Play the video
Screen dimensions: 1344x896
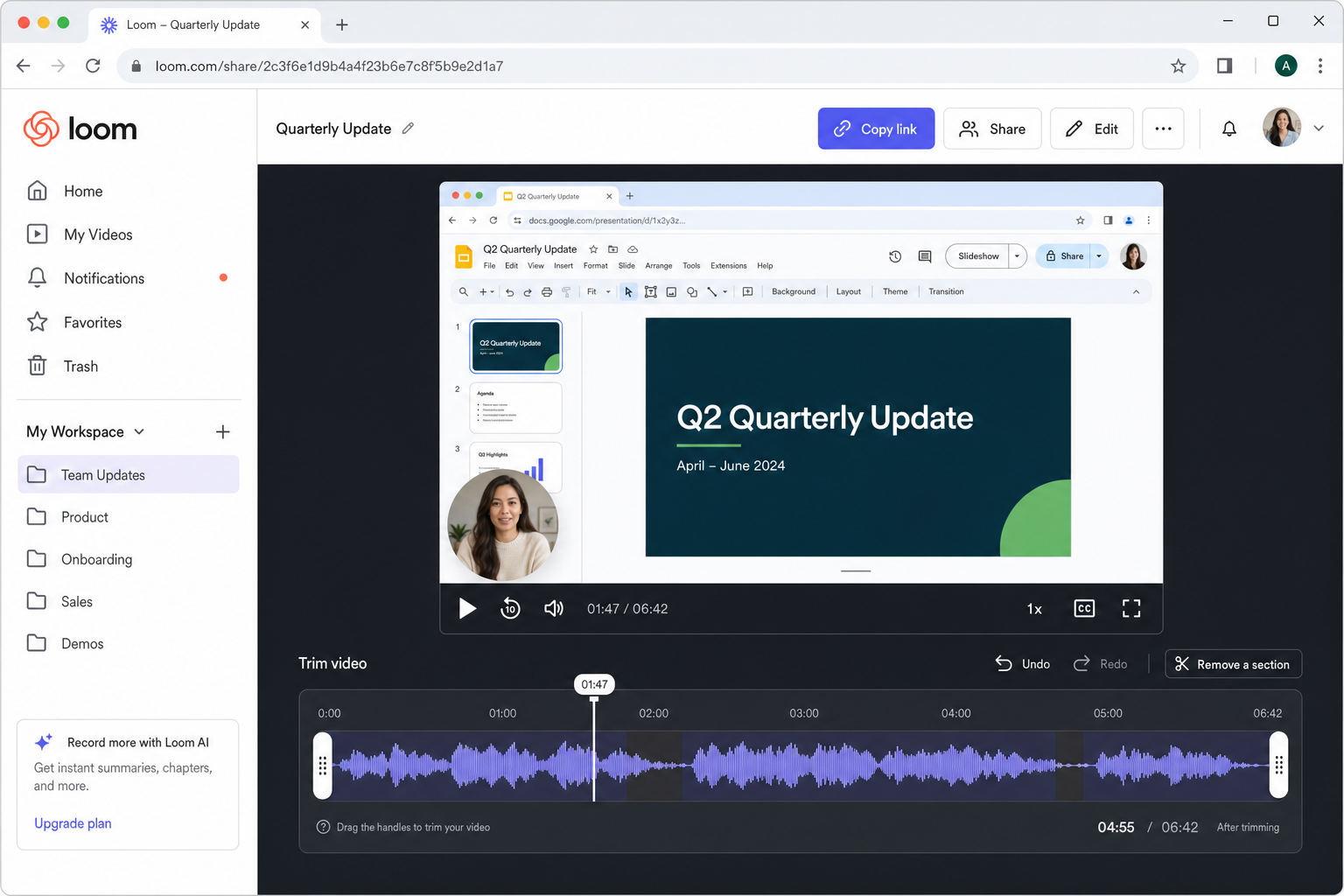coord(467,608)
